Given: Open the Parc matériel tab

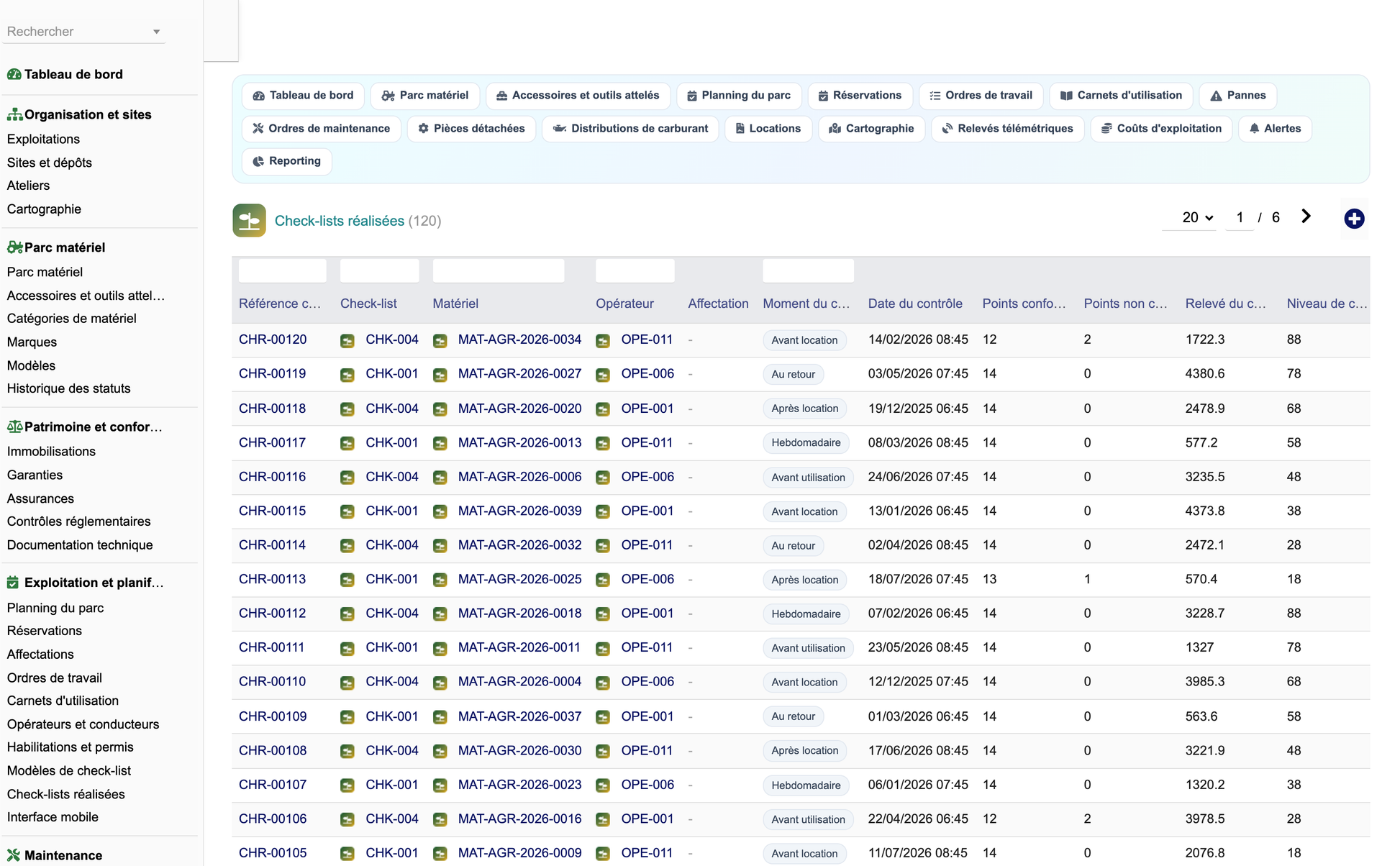Looking at the screenshot, I should tap(424, 96).
